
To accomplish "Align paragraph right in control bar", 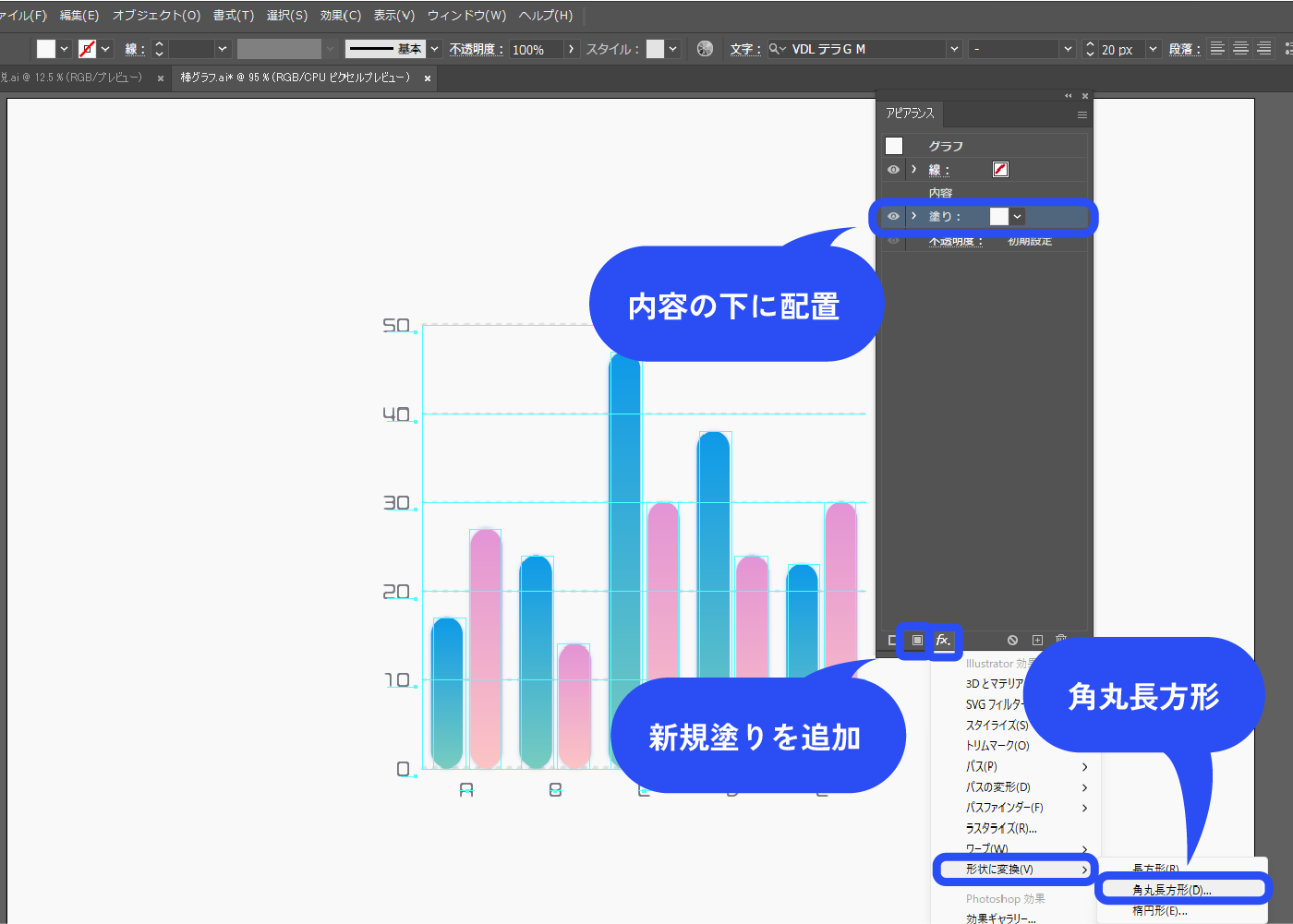I will click(x=1263, y=49).
